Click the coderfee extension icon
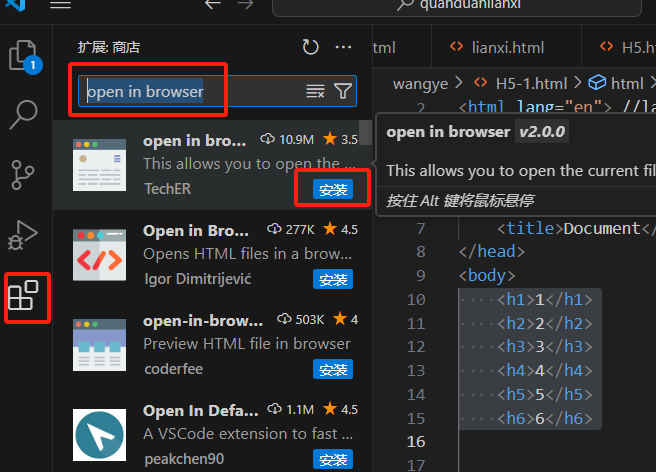The width and height of the screenshot is (656, 472). coord(99,345)
